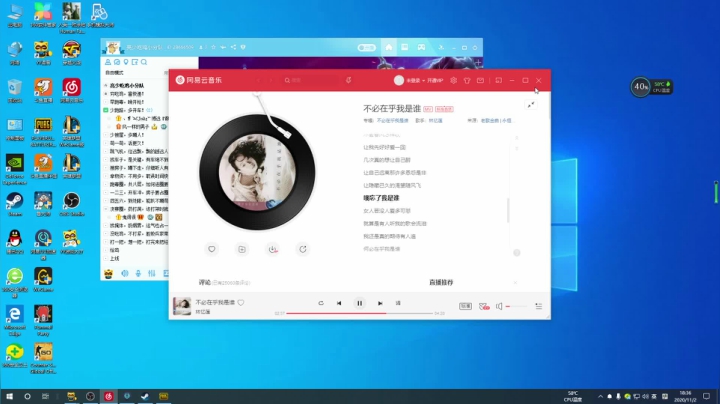Click the forward navigation arrow in NetEase Music

(x=270, y=80)
